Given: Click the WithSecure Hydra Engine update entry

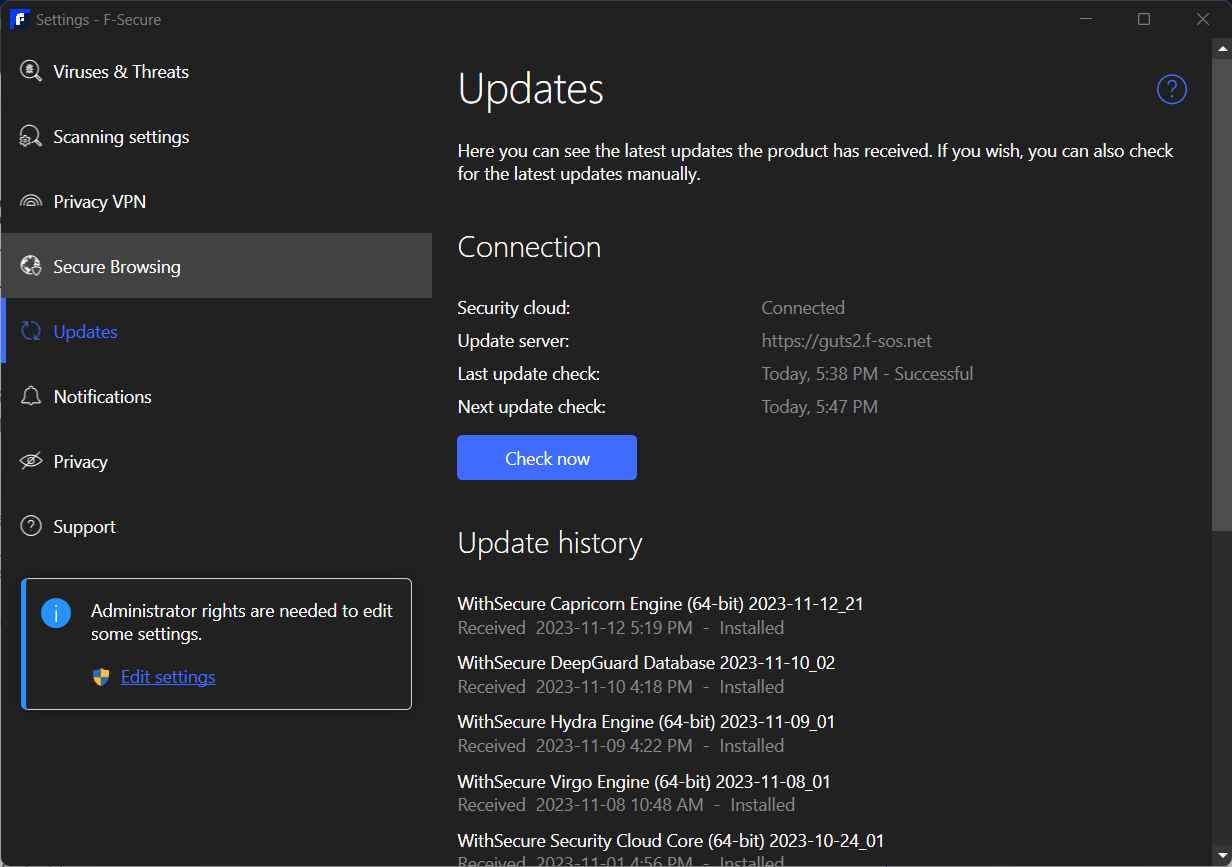Looking at the screenshot, I should [x=646, y=722].
